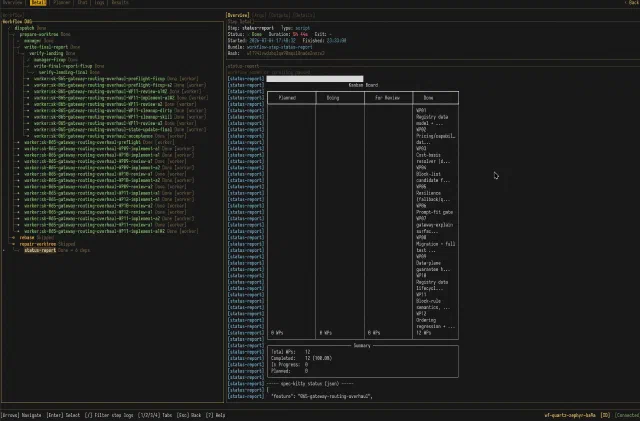Open the Results tab
The width and height of the screenshot is (640, 421).
coord(120,2)
